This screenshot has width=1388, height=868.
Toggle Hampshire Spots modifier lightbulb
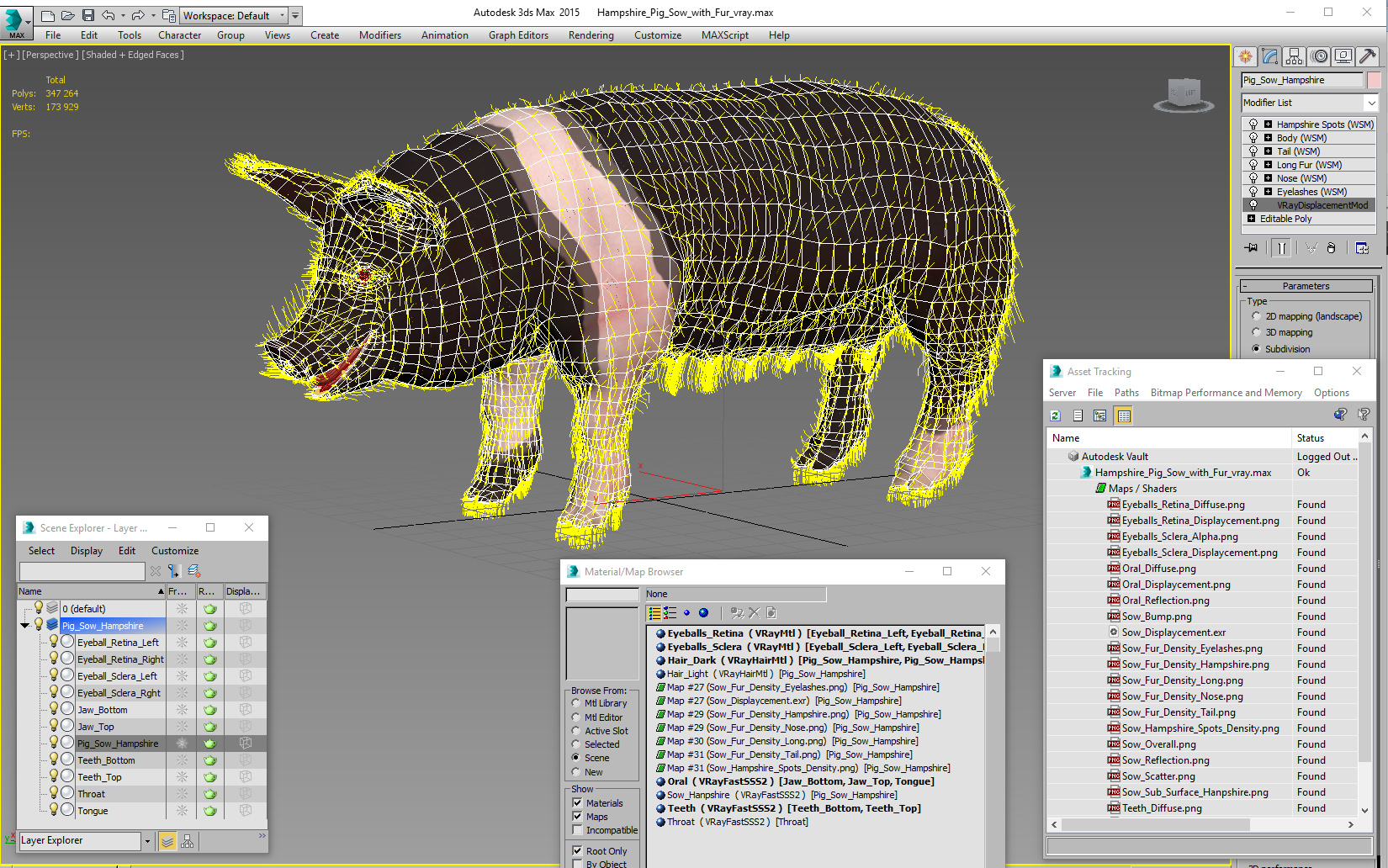1253,124
